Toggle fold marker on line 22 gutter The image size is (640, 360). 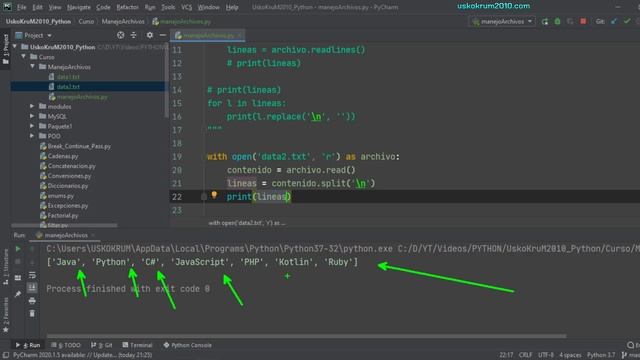tap(204, 197)
